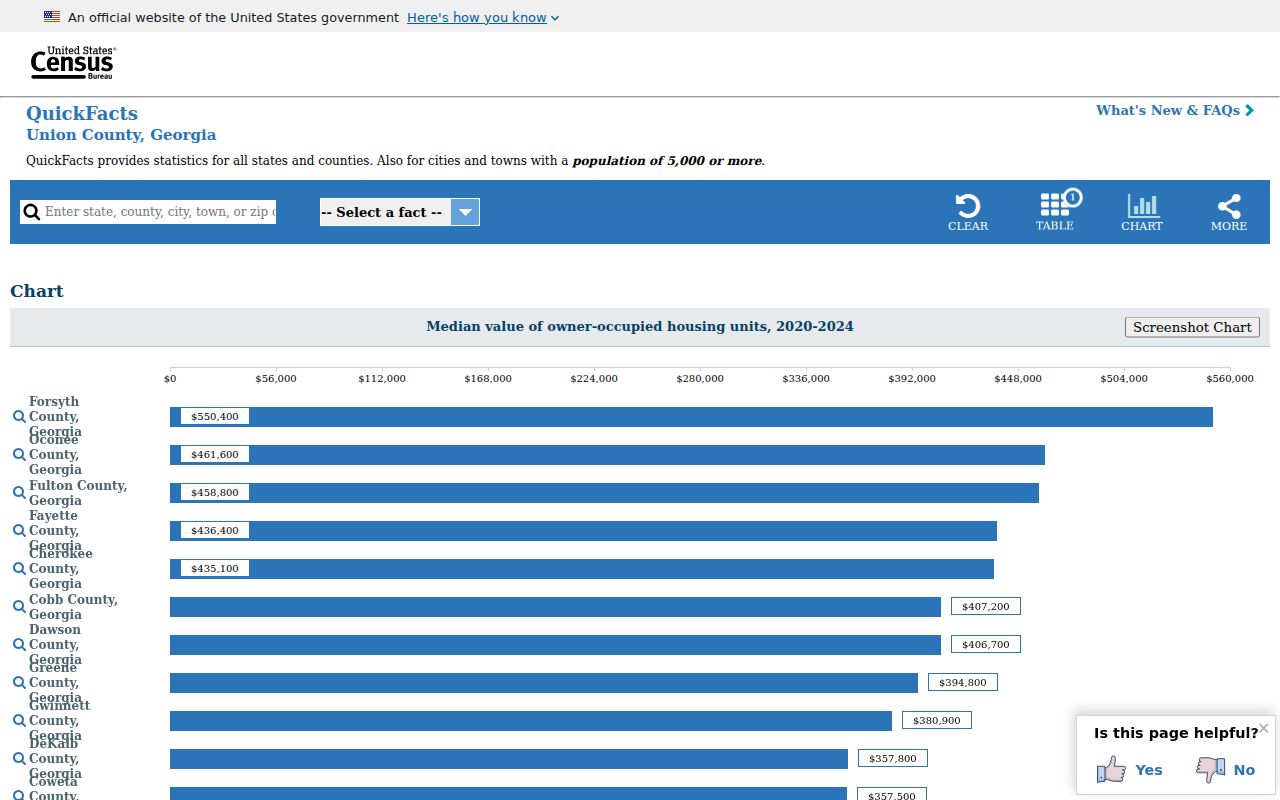1280x800 pixels.
Task: Click the thumbs-up Yes icon
Action: 1111,769
